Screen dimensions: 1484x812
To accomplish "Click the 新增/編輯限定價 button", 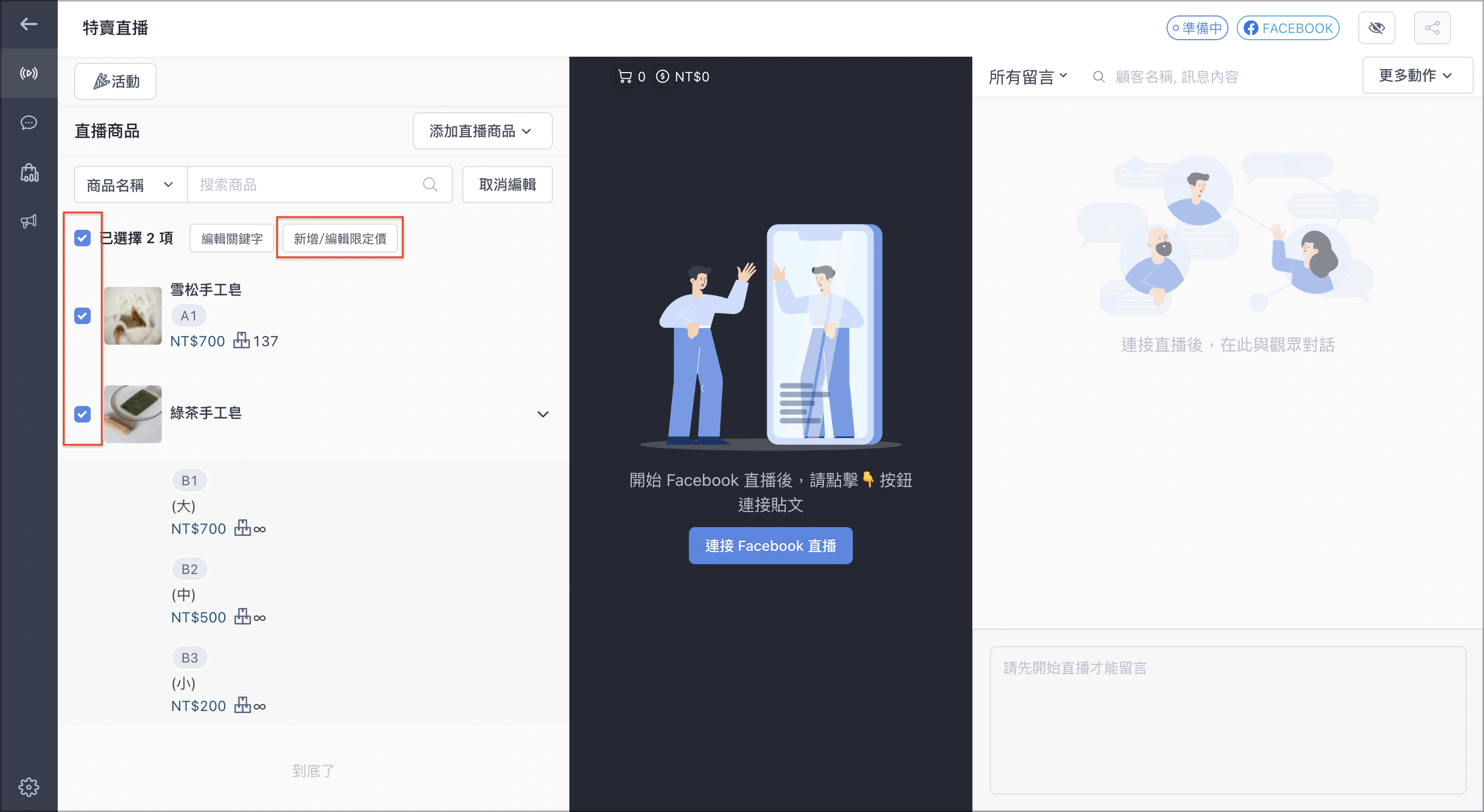I will [340, 238].
